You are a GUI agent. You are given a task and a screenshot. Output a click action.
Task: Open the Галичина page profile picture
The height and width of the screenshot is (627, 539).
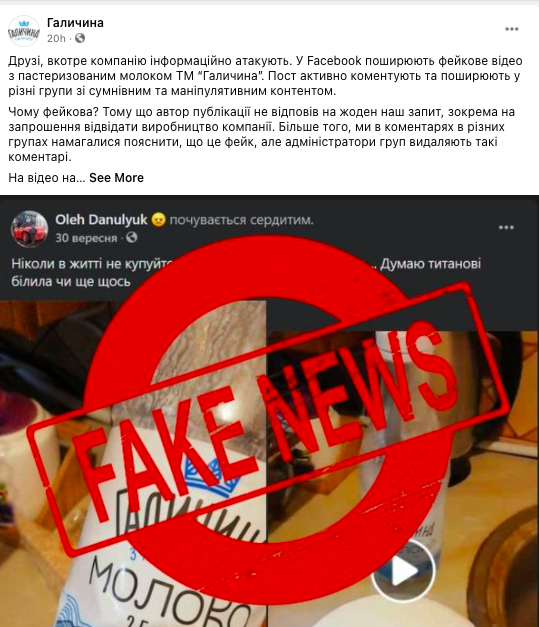[x=24, y=31]
